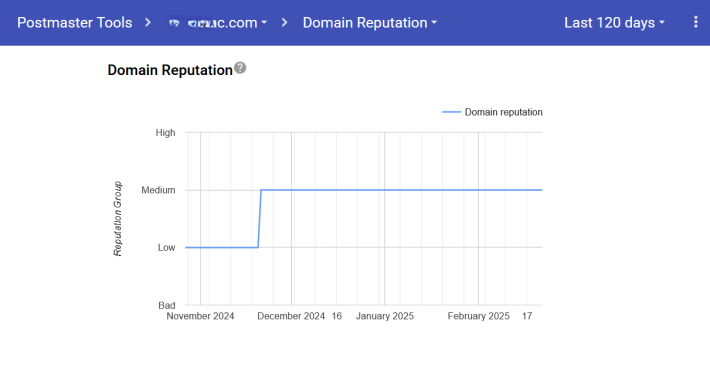Click the help question mark icon
The width and height of the screenshot is (710, 375).
[240, 68]
